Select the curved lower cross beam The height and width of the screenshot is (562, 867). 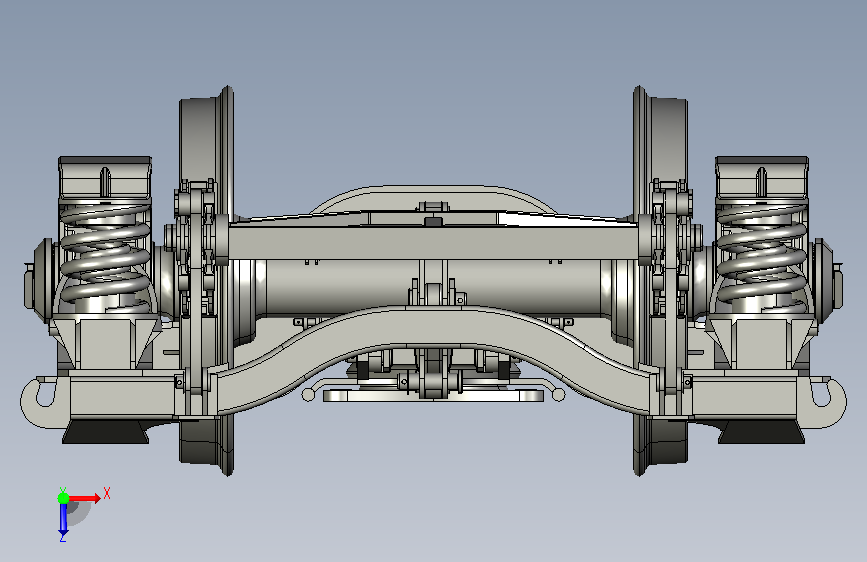click(x=434, y=326)
